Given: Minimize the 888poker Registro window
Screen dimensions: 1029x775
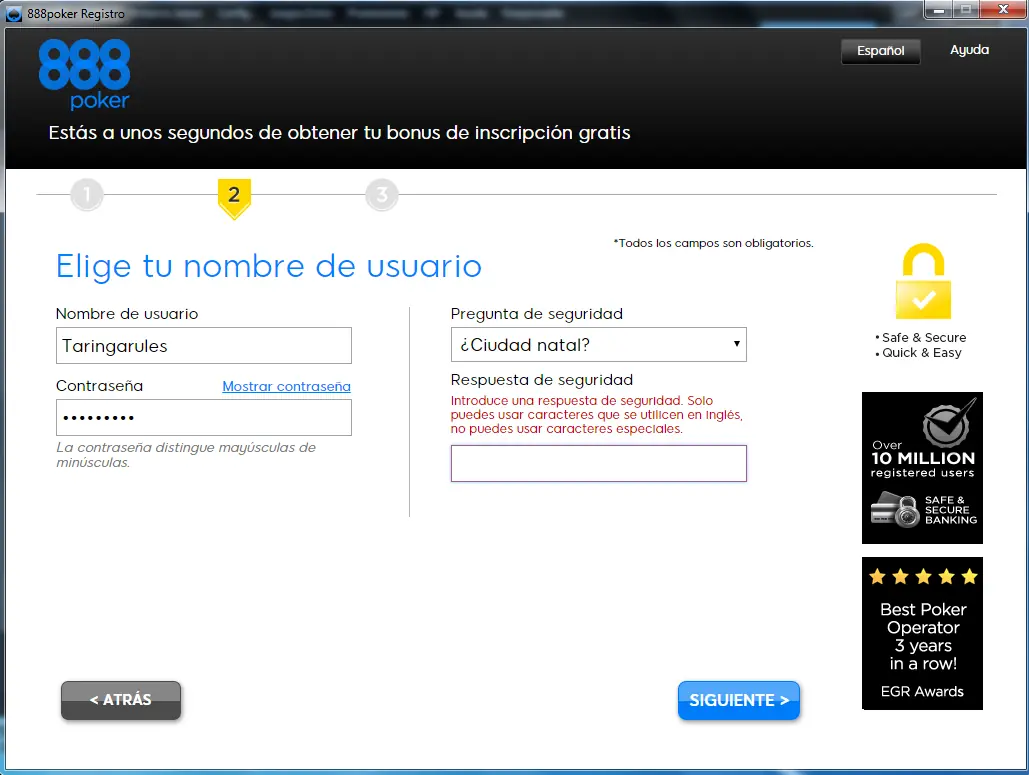Looking at the screenshot, I should 938,10.
